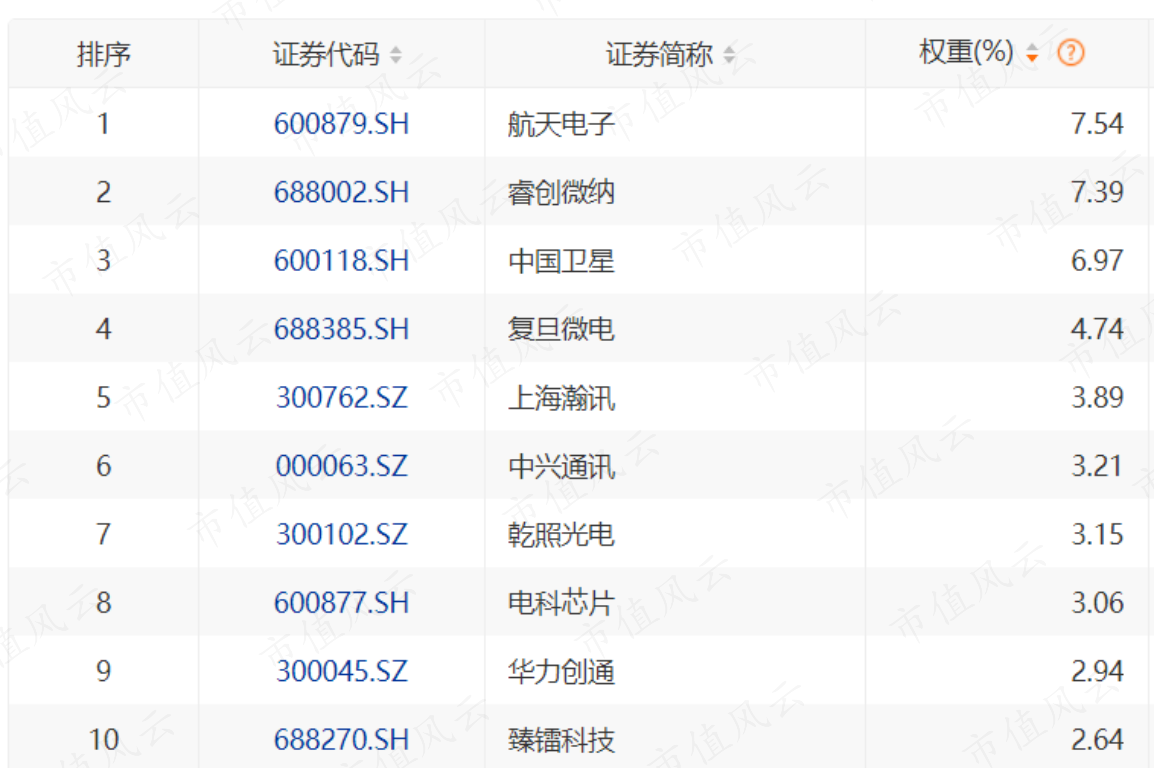Click the weight value 6.97
The width and height of the screenshot is (1154, 768).
click(x=1097, y=260)
